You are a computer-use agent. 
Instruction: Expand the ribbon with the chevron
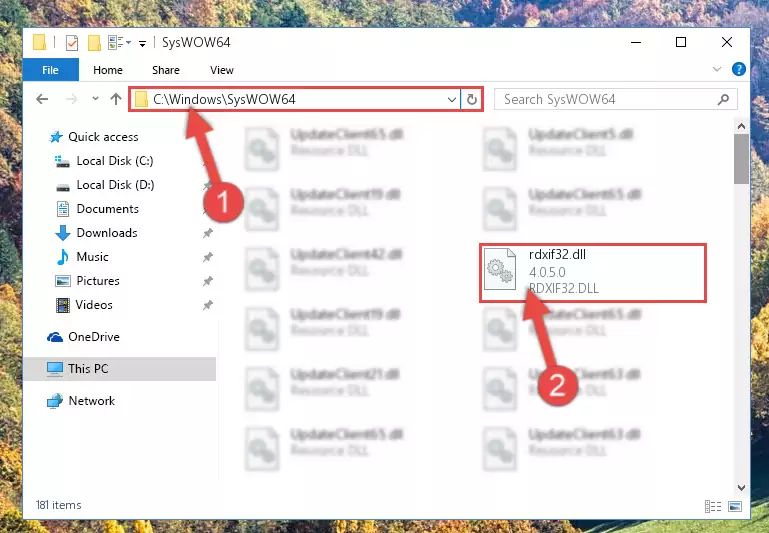[717, 69]
